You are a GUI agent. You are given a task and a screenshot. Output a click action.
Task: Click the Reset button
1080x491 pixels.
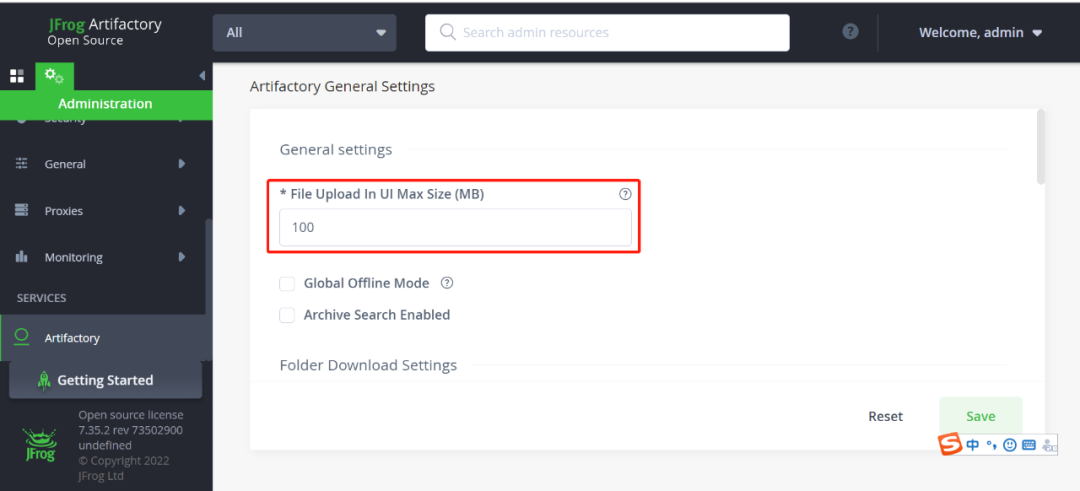[885, 416]
